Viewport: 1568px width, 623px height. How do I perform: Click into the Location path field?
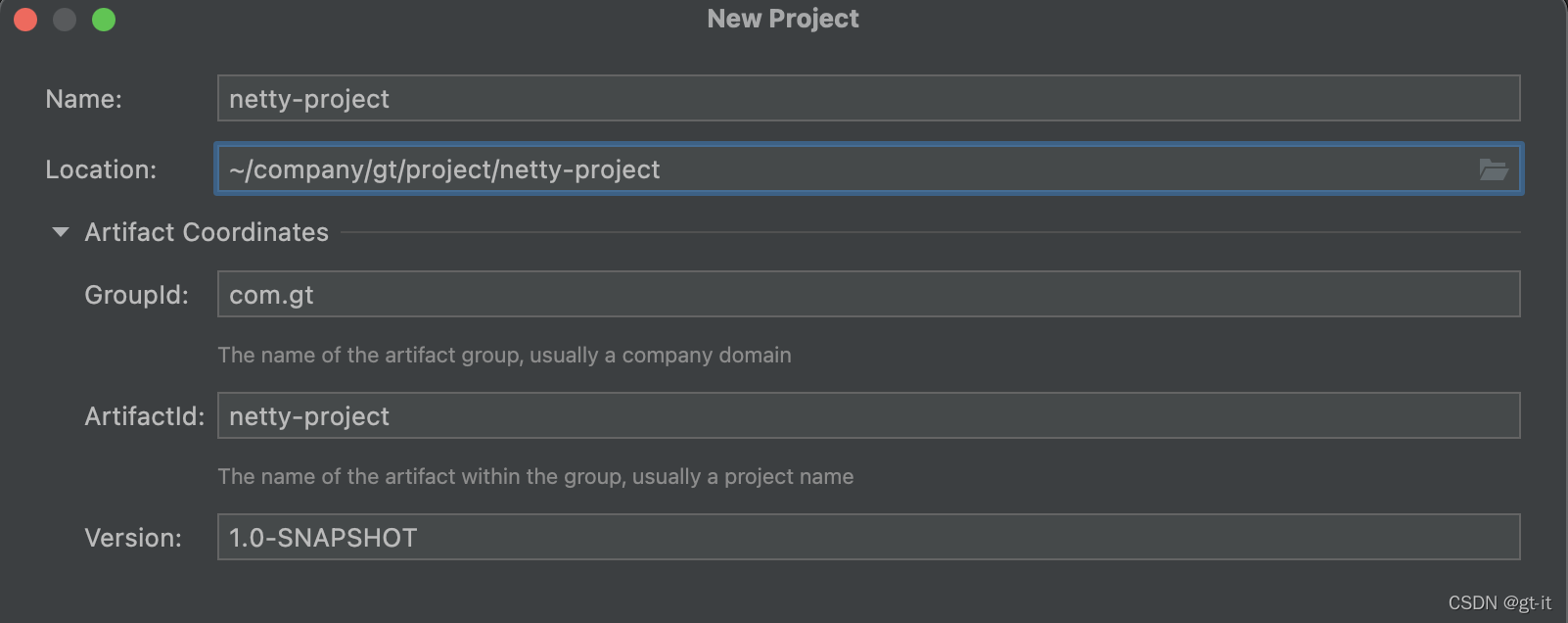click(x=842, y=169)
